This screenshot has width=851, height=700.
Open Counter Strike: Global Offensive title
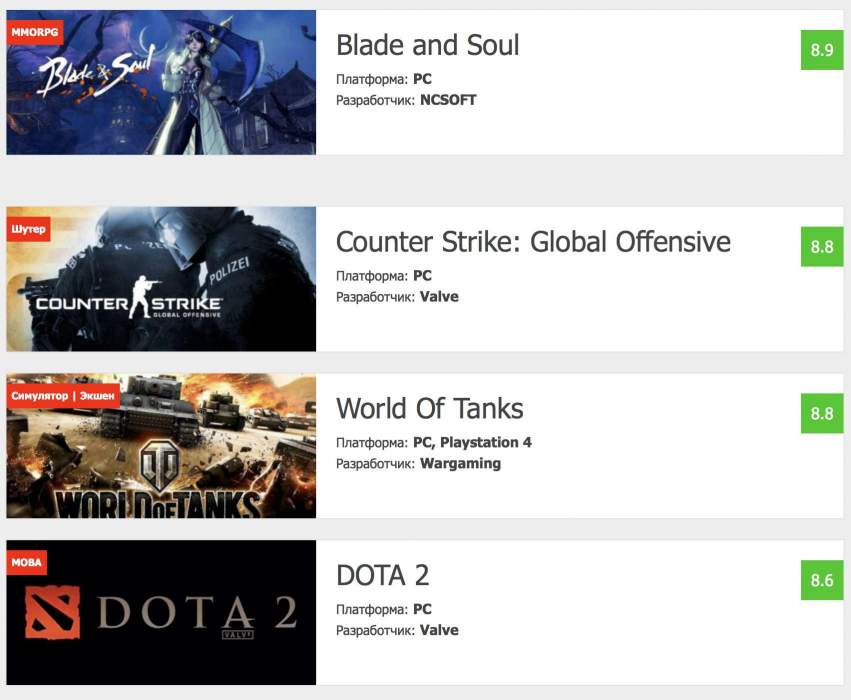click(533, 242)
